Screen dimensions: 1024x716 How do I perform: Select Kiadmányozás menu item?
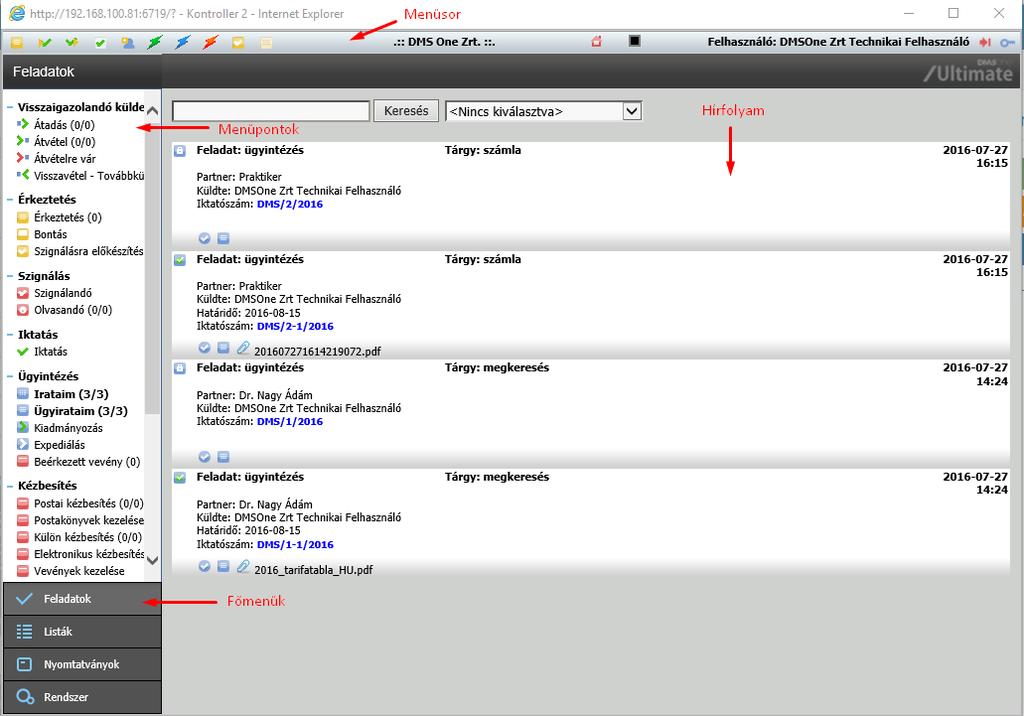tap(68, 428)
